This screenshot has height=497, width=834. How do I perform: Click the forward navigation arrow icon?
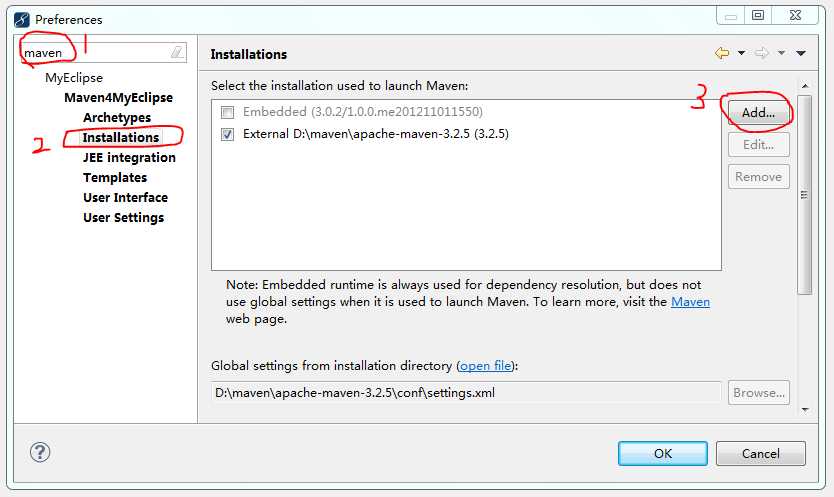tap(762, 53)
